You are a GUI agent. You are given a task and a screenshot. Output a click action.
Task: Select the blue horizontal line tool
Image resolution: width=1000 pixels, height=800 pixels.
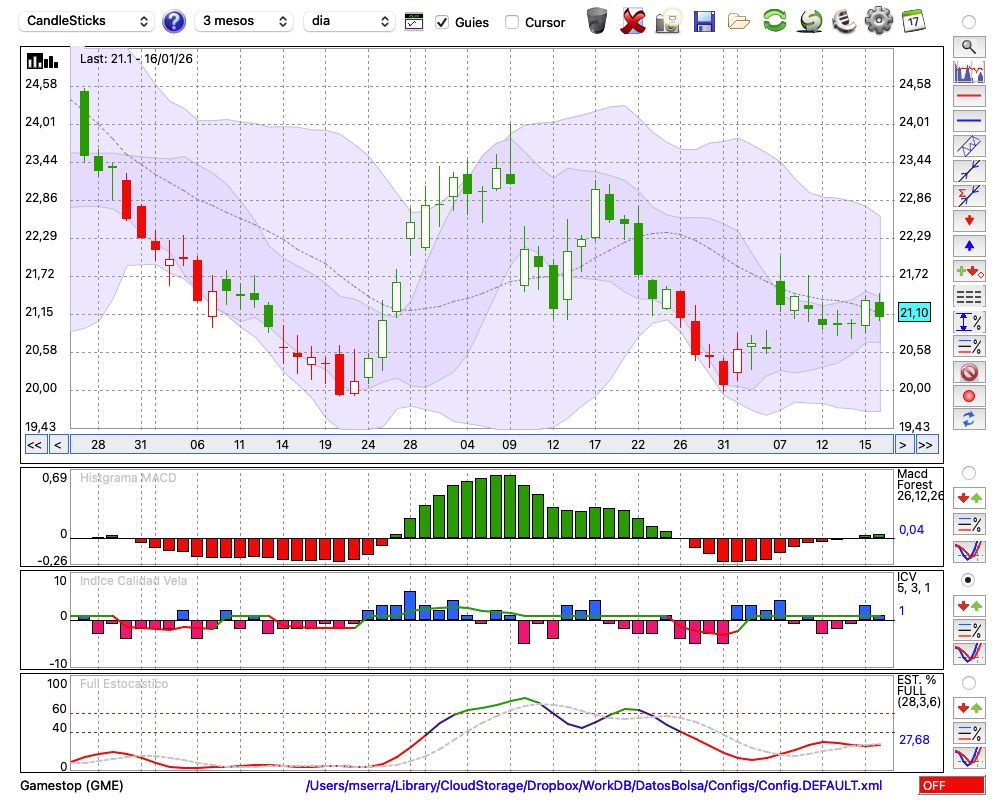click(968, 120)
